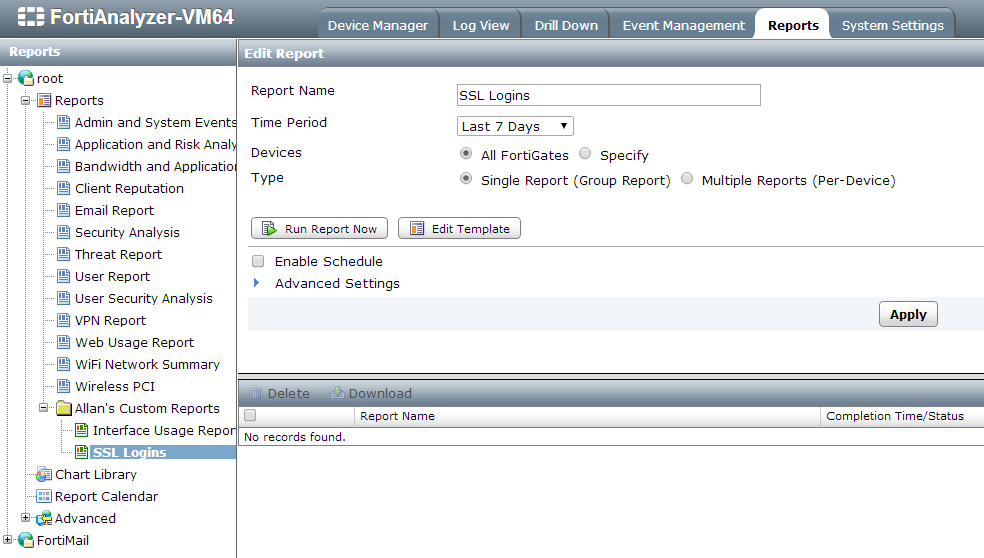Click the FortiMail globe icon
This screenshot has width=984, height=558.
coord(26,540)
